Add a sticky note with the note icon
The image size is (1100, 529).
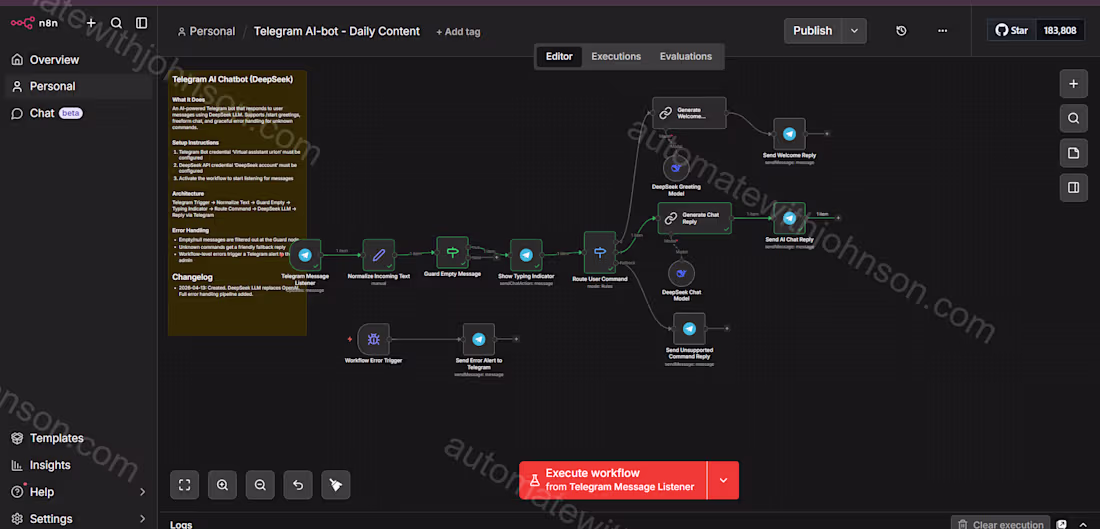point(1073,153)
